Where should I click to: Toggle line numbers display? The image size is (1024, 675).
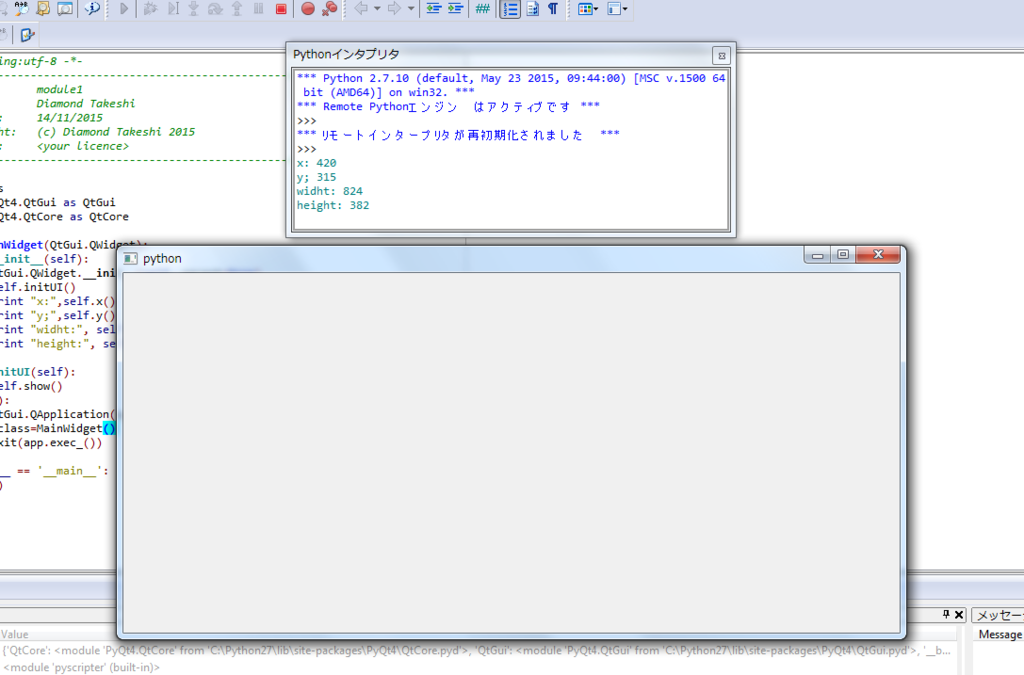click(x=510, y=8)
